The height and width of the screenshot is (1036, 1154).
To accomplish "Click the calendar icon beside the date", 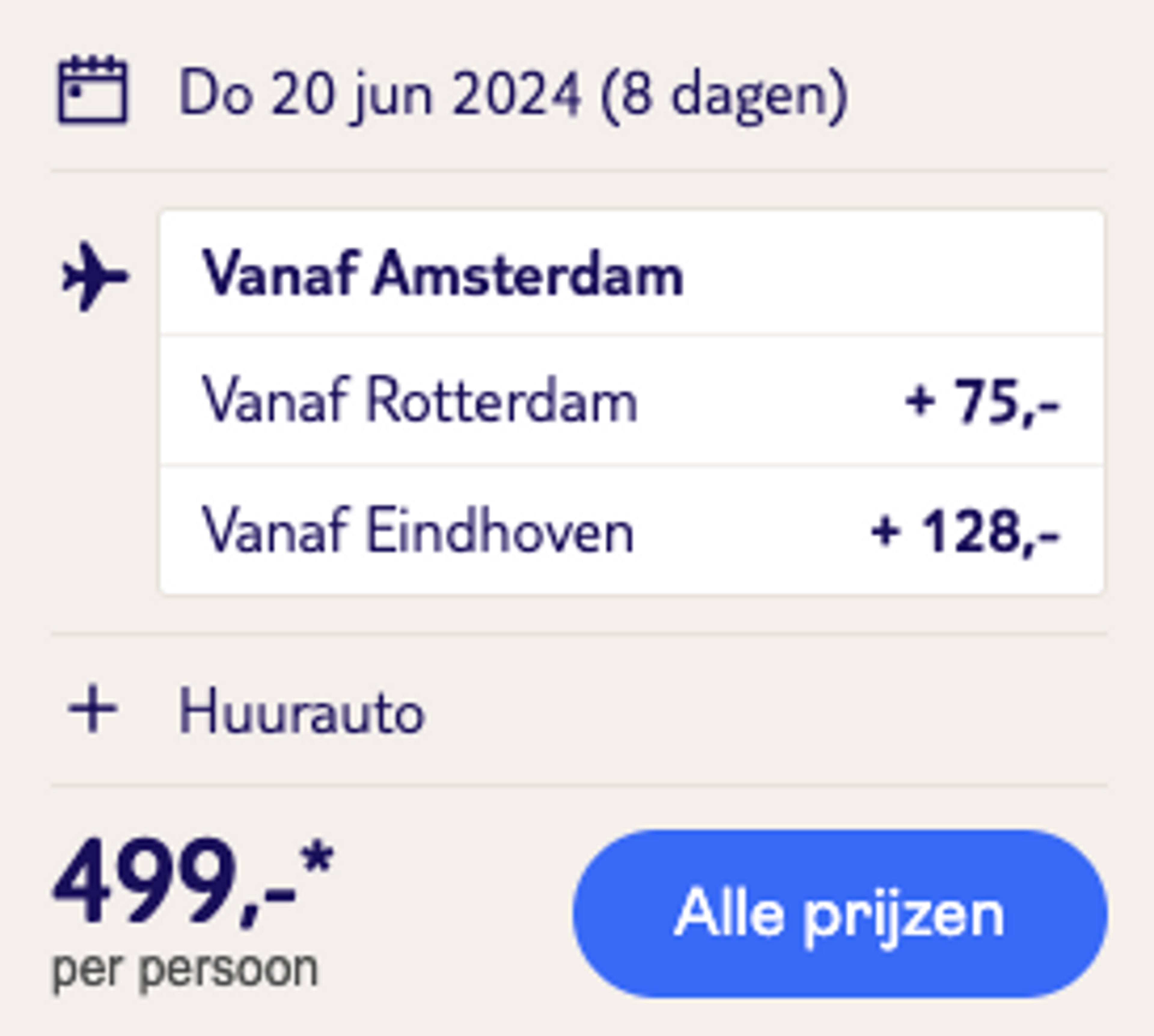I will coord(93,89).
